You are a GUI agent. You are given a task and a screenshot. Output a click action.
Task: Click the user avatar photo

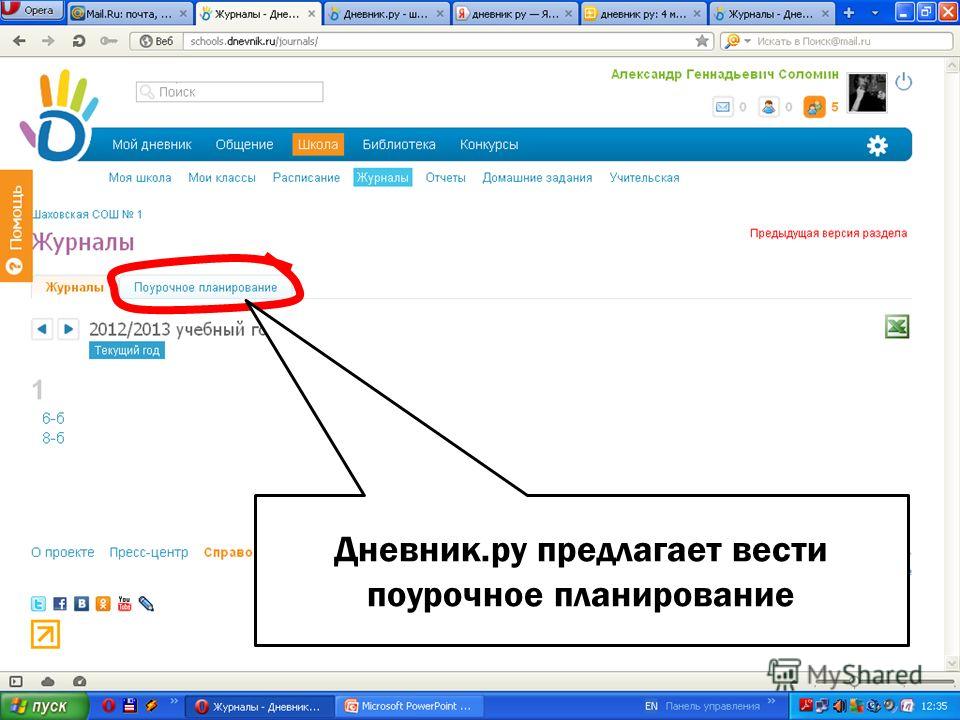pos(866,92)
